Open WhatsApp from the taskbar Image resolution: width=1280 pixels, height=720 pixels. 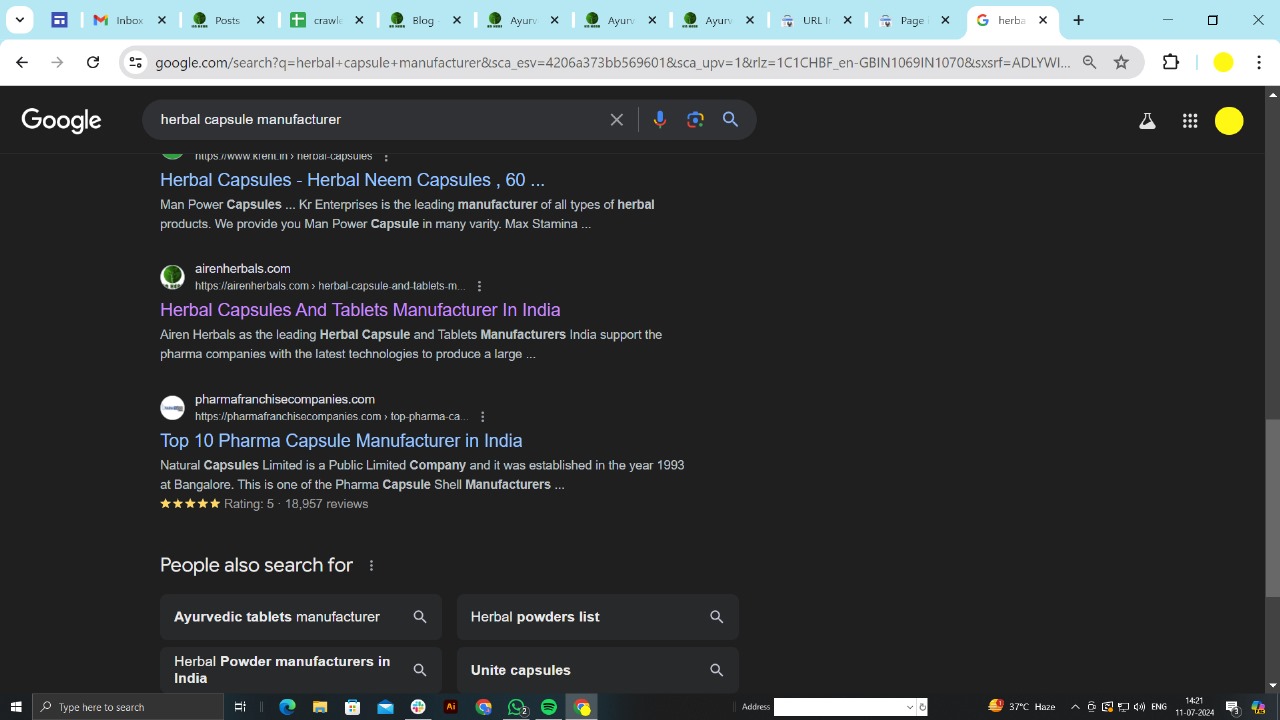pyautogui.click(x=517, y=707)
